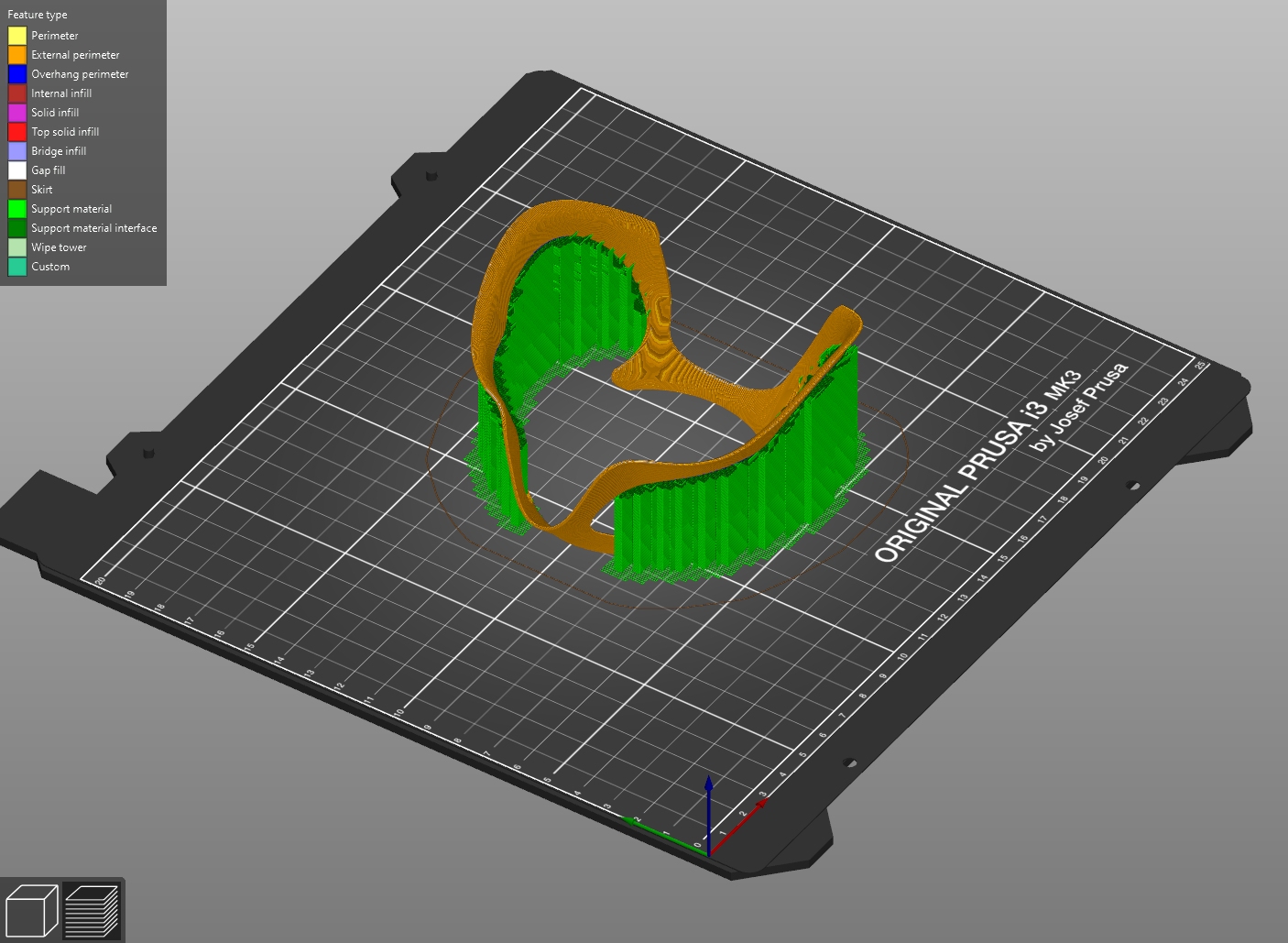Screen dimensions: 1288x943
Task: Click the 'Custom' legend label
Action: 50,267
